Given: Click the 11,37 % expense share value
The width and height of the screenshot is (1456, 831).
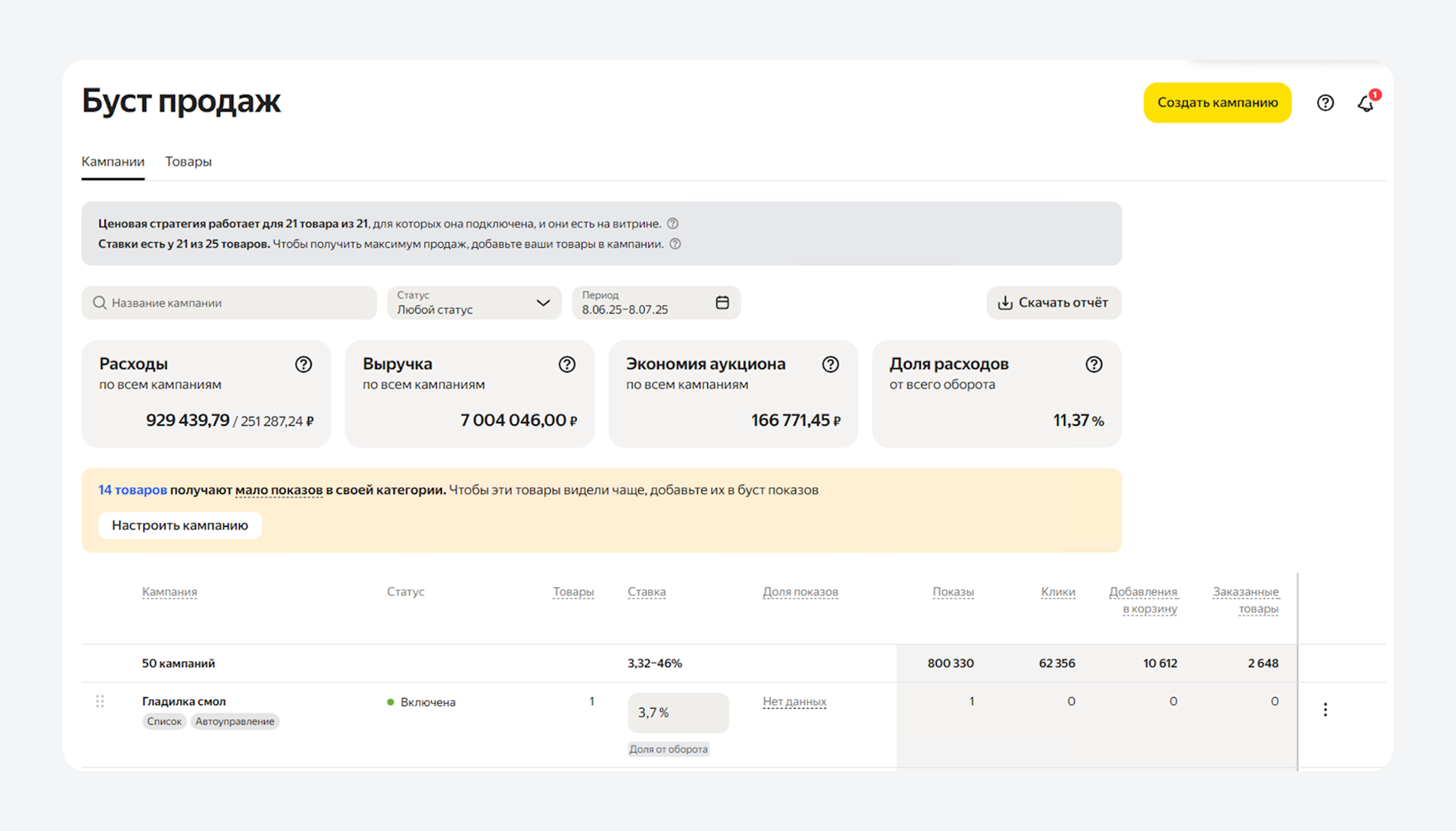Looking at the screenshot, I should coord(1079,421).
